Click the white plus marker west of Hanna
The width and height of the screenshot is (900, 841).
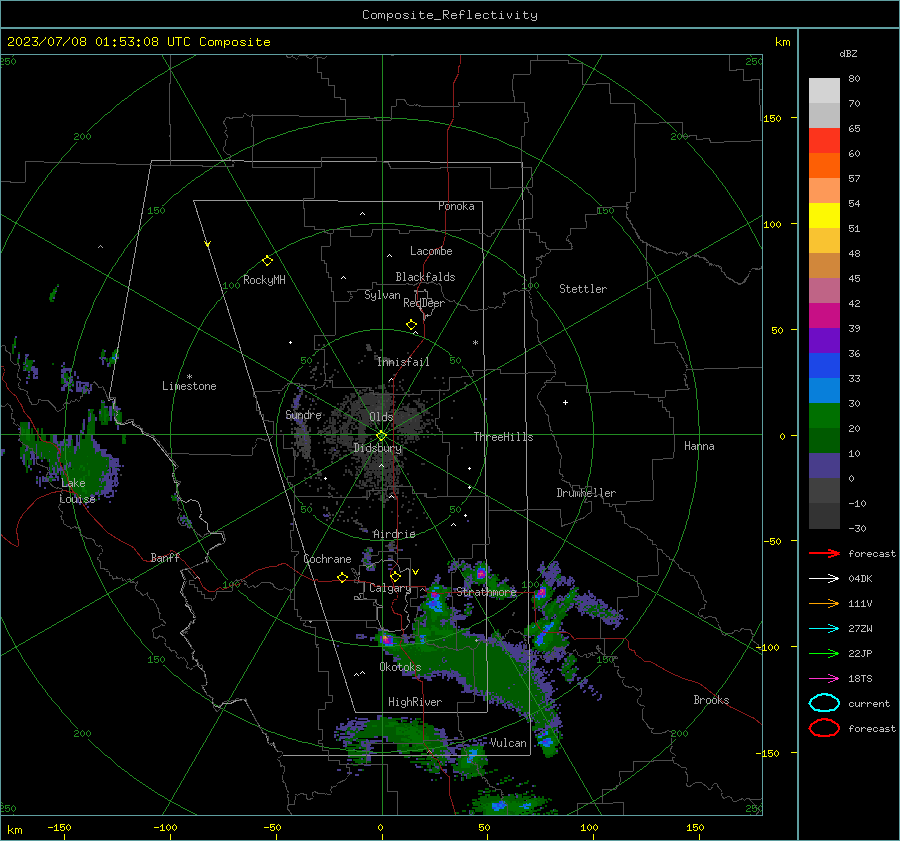tap(565, 402)
